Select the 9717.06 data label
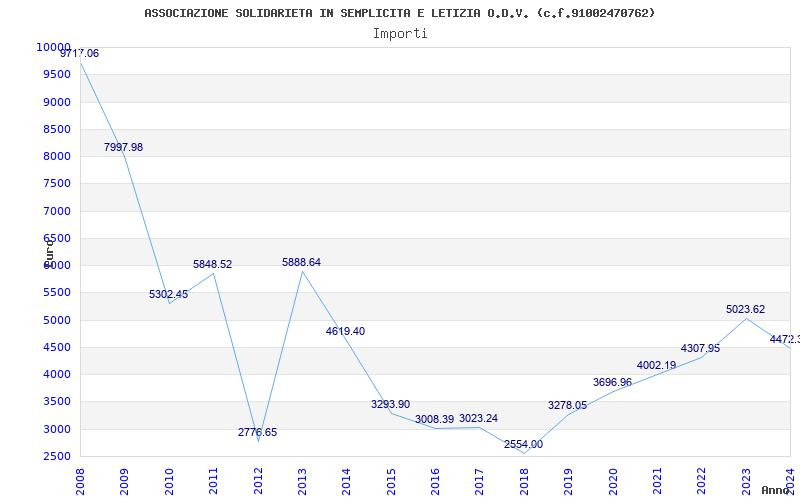 [x=80, y=54]
